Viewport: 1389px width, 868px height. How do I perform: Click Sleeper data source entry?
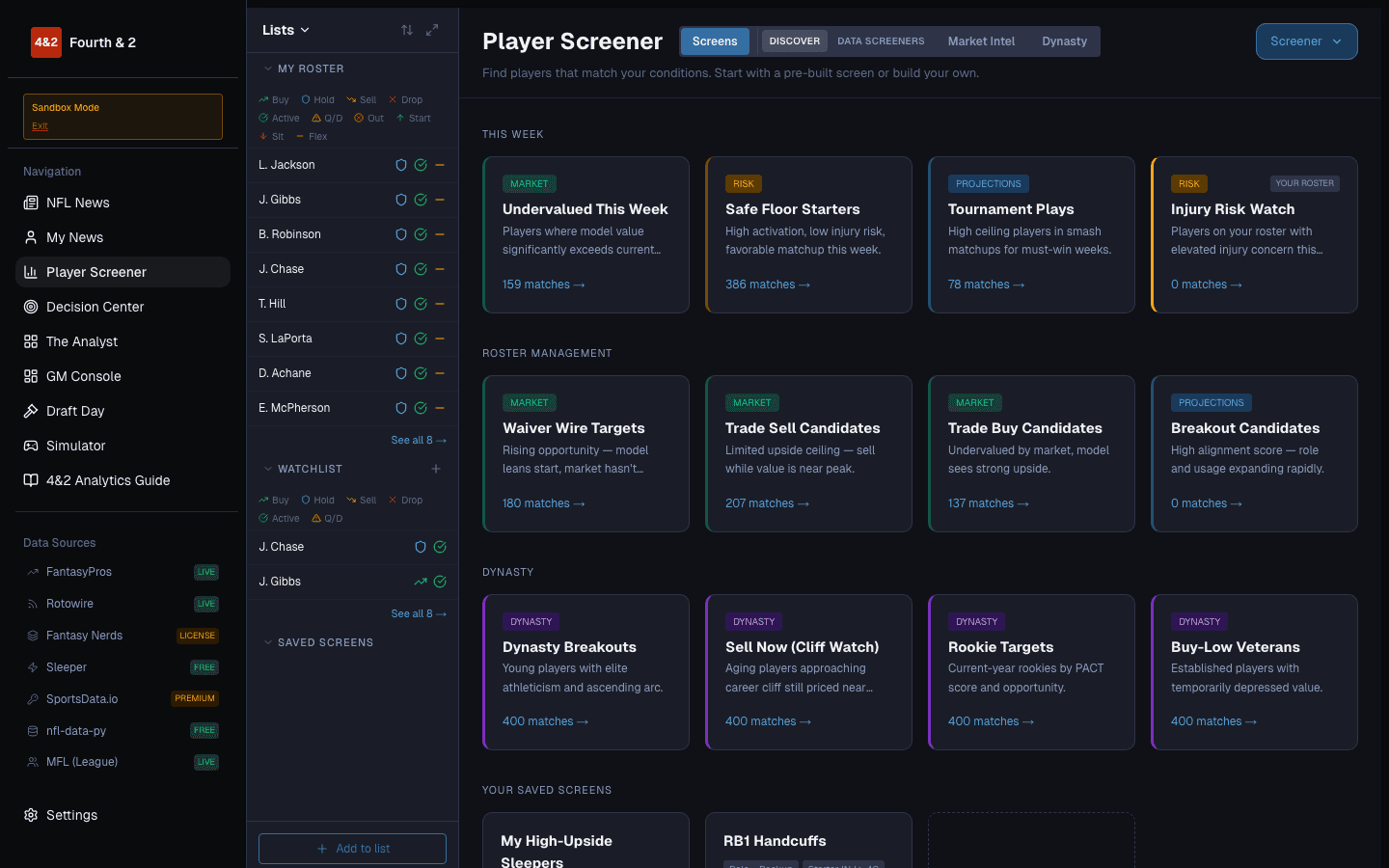pyautogui.click(x=123, y=667)
